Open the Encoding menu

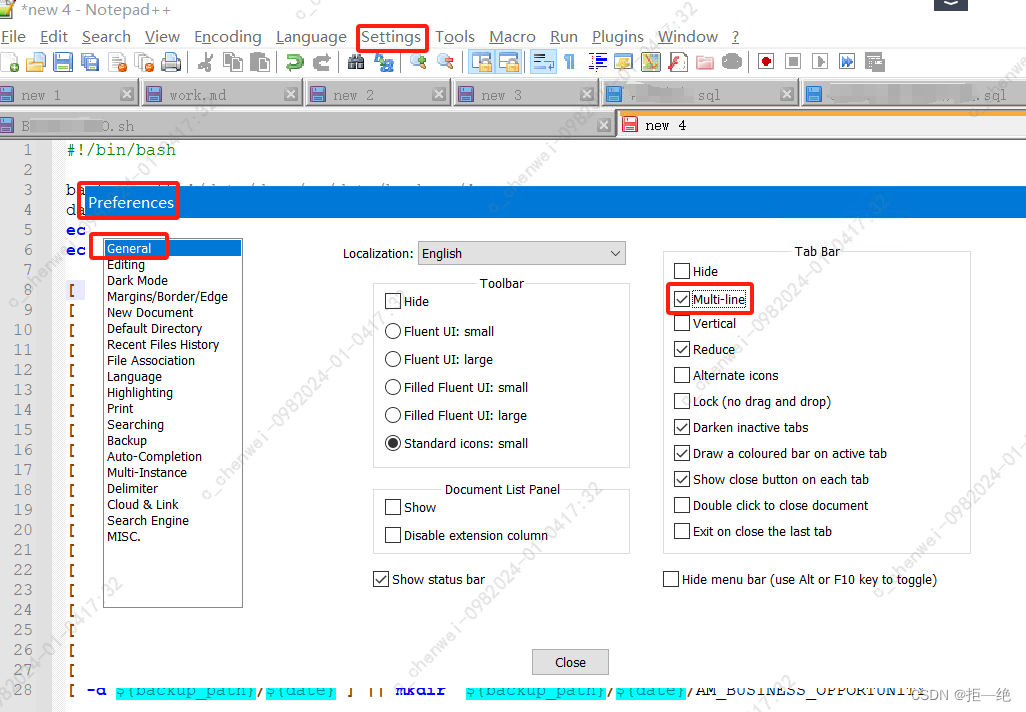pos(228,37)
